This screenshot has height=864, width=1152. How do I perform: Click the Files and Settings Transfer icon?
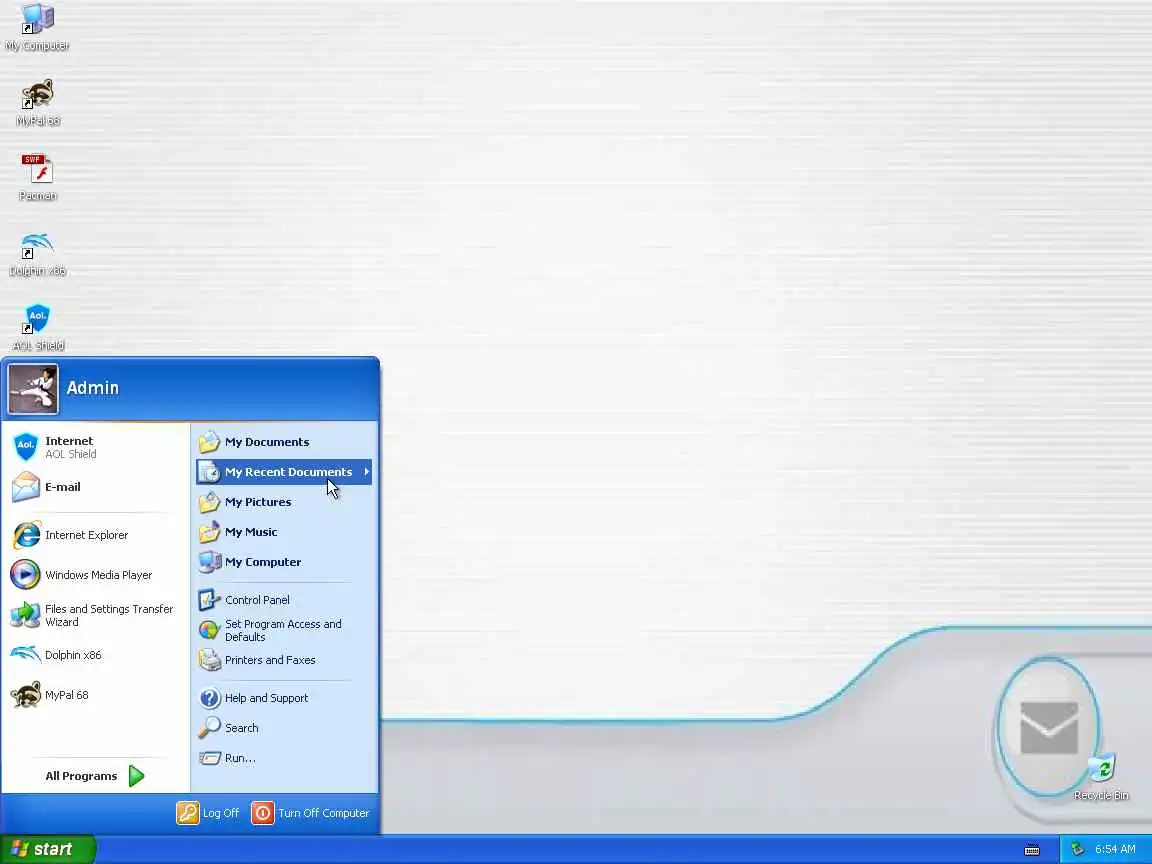[26, 615]
